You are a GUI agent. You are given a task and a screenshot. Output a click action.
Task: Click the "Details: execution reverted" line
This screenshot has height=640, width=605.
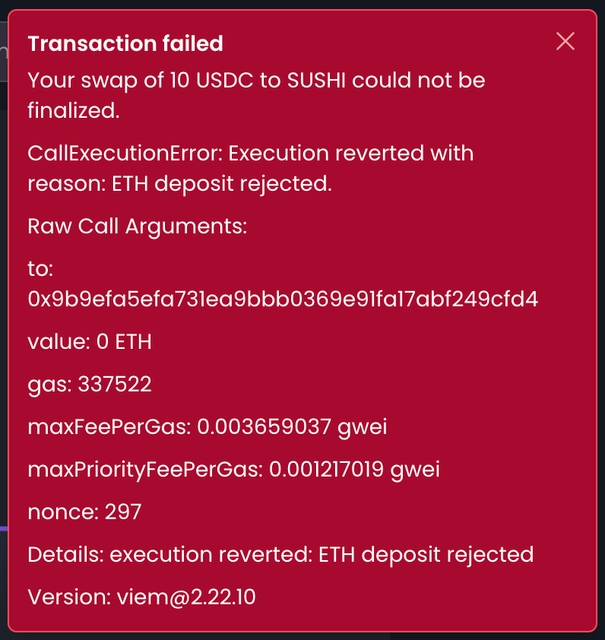280,554
